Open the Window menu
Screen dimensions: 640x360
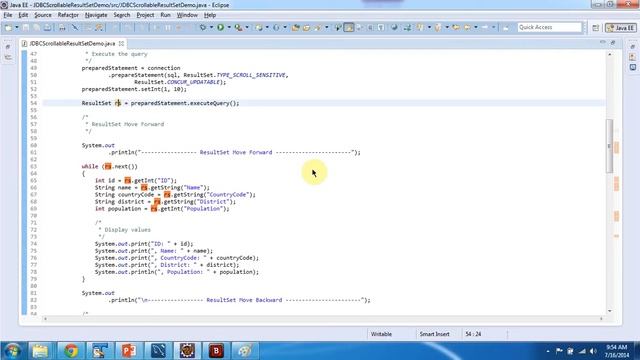tap(187, 15)
